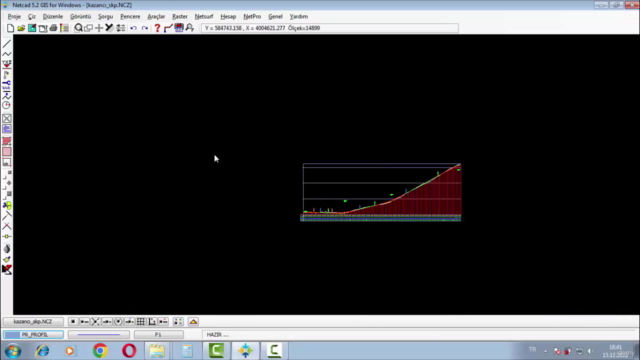Open a file using the folder icon
The width and height of the screenshot is (640, 360).
click(x=21, y=28)
